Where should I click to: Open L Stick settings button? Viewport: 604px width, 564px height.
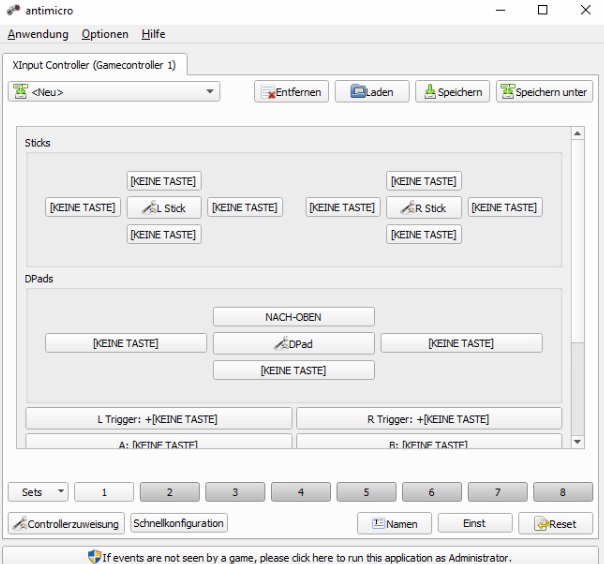coord(164,208)
